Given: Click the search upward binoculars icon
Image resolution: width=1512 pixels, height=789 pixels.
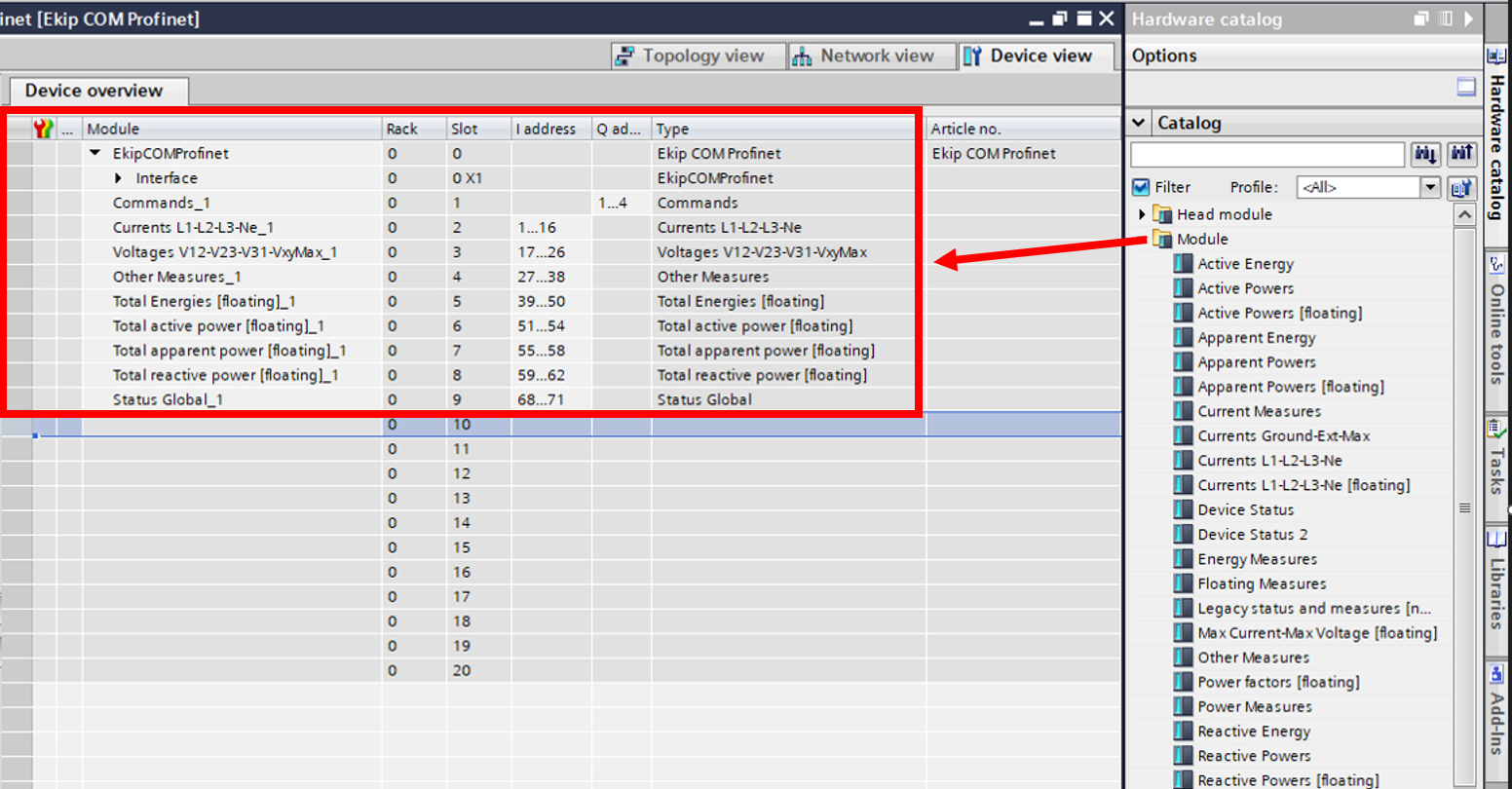Looking at the screenshot, I should (1461, 154).
